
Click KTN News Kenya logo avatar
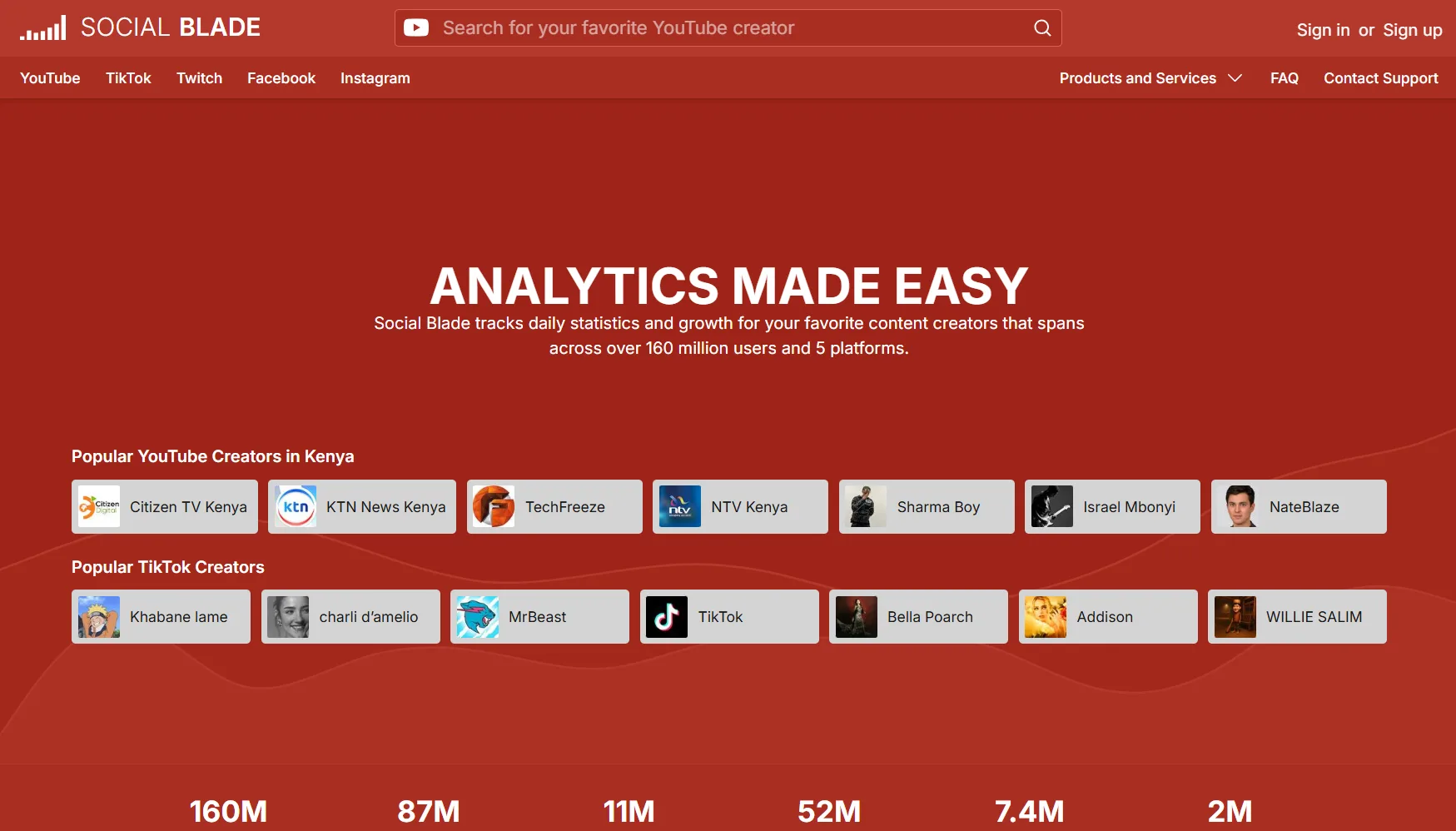(x=296, y=506)
